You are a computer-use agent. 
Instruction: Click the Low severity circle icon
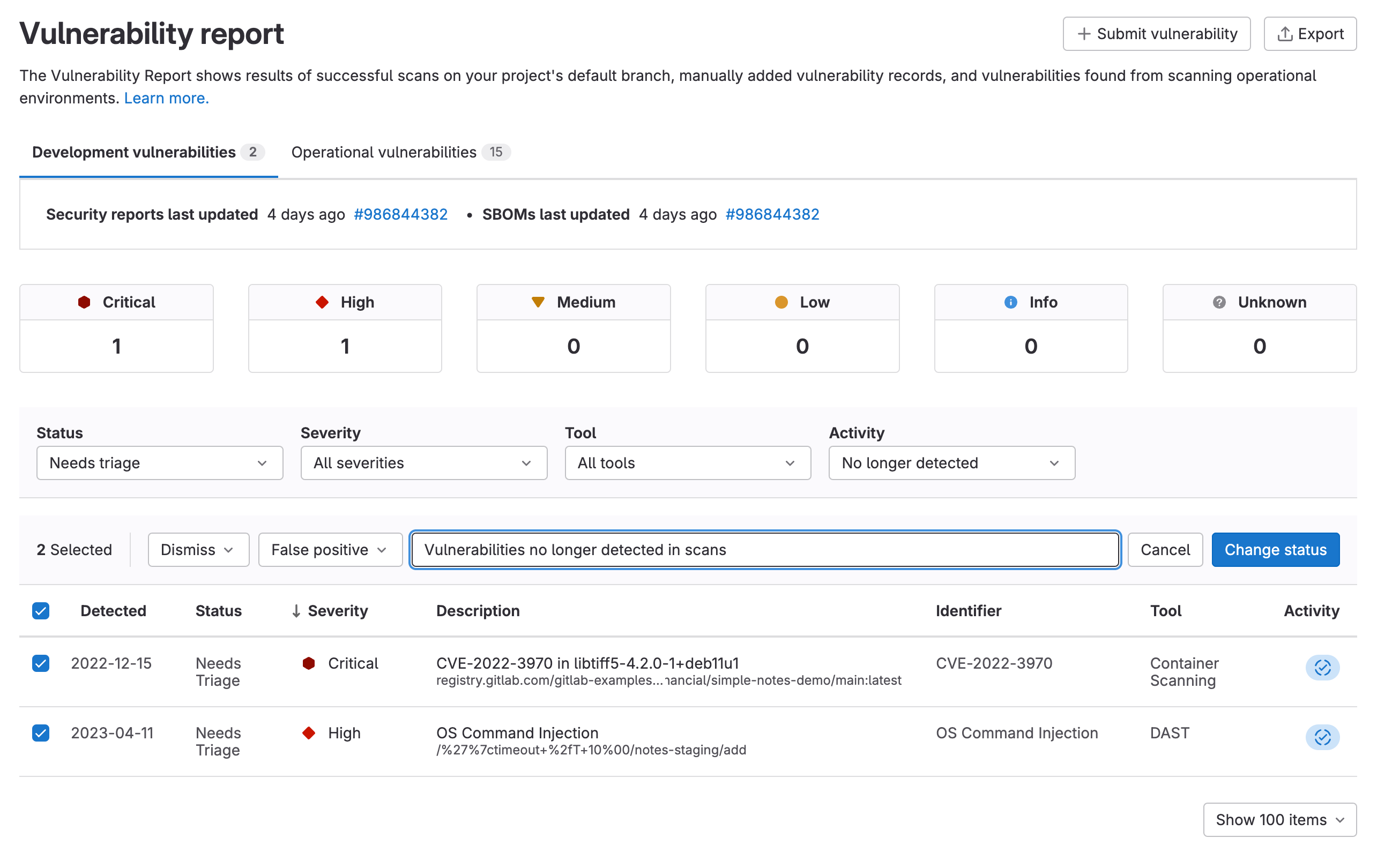click(x=781, y=302)
